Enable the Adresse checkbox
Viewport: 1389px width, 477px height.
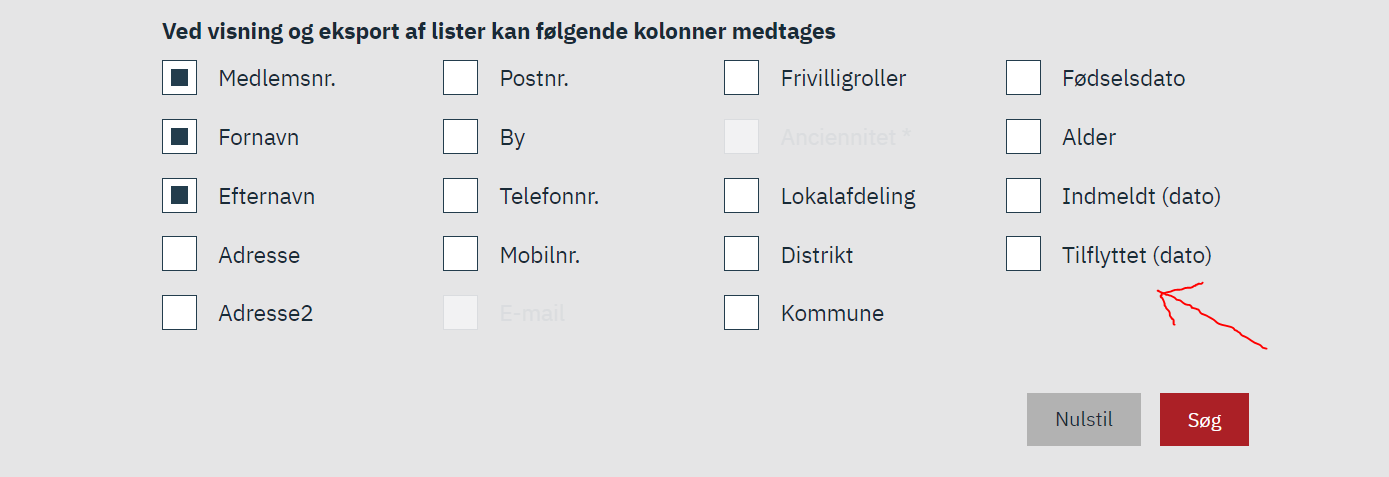(x=179, y=255)
